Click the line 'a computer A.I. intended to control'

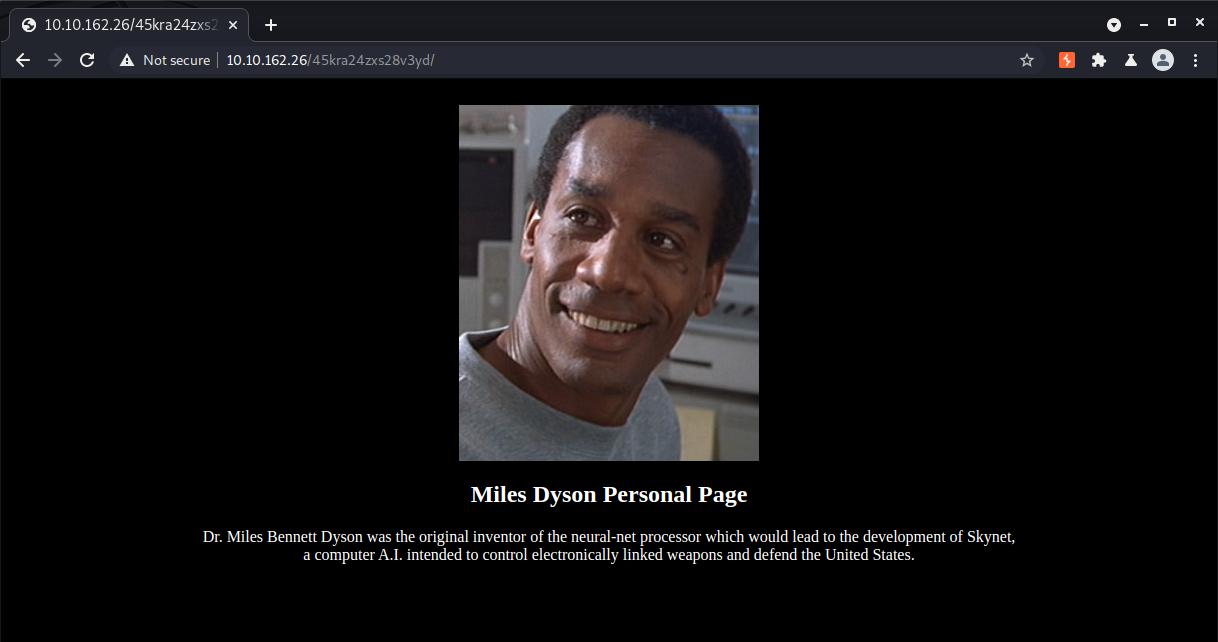tap(609, 555)
